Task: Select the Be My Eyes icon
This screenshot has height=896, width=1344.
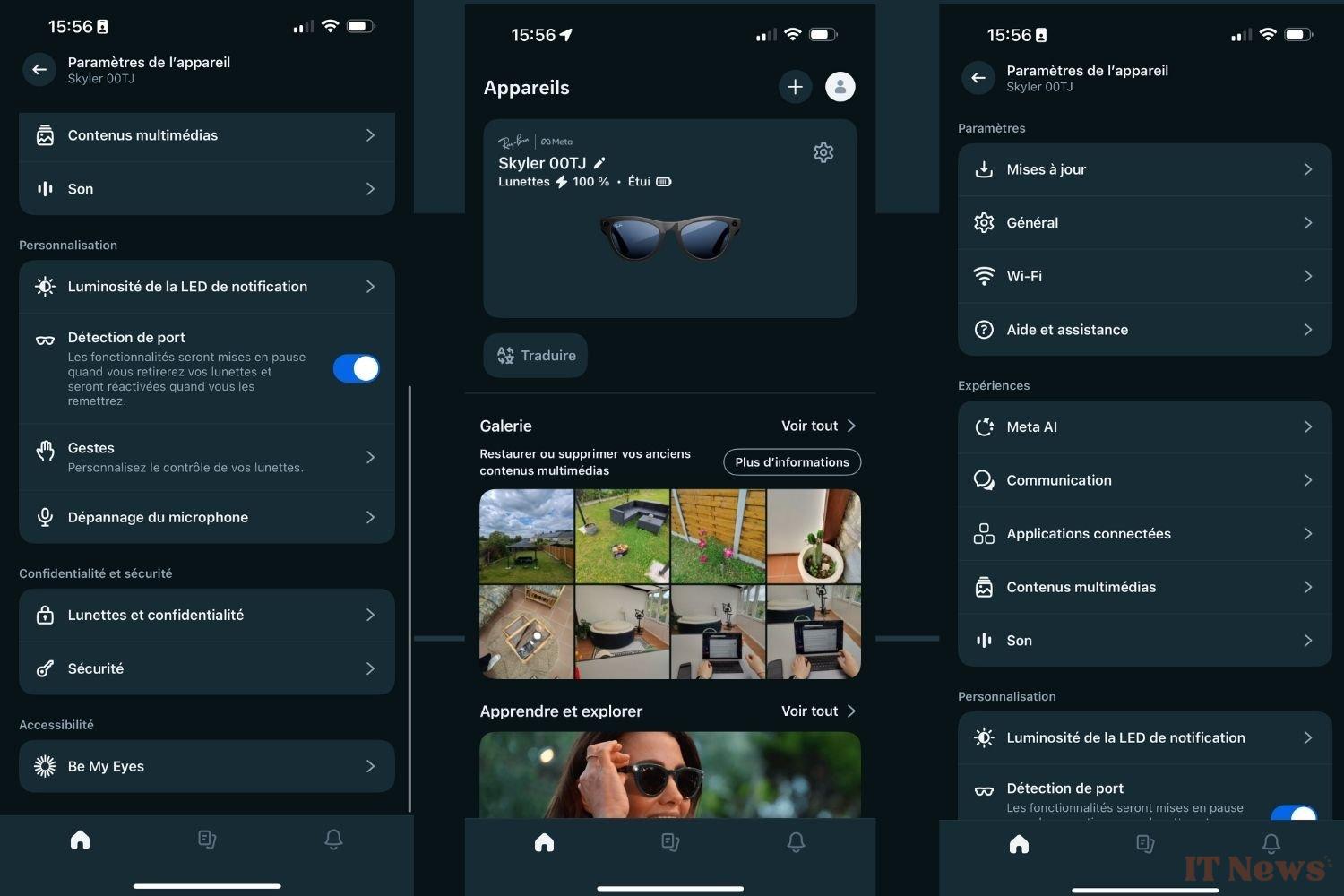Action: (45, 766)
